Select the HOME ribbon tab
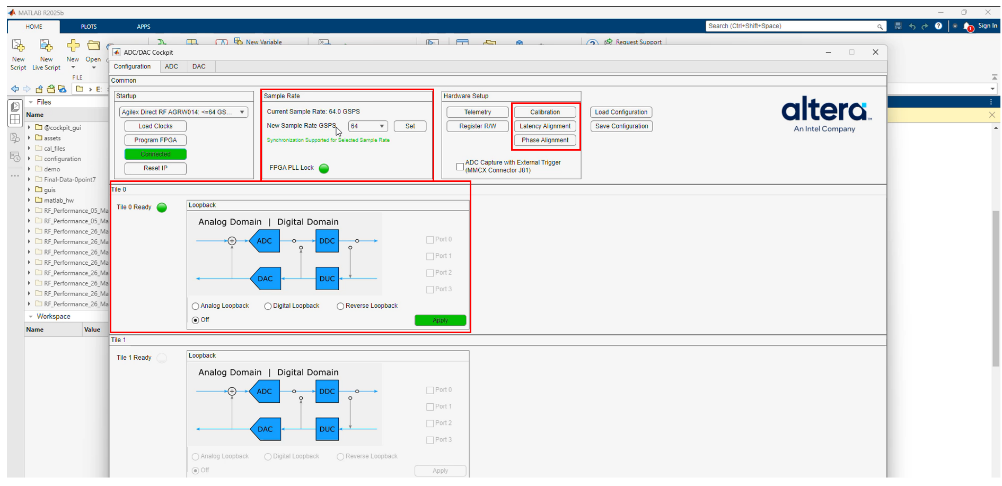This screenshot has width=1002, height=486. point(34,27)
